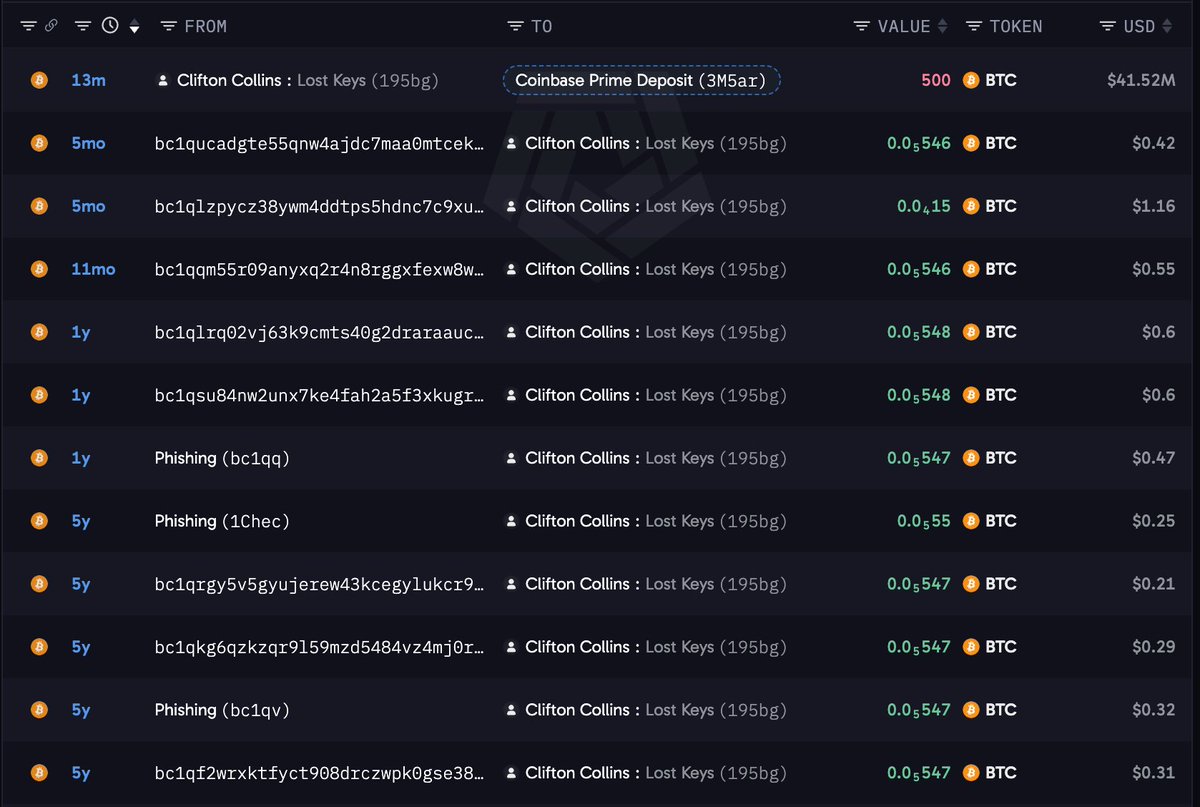
Task: Open the filter icon beside the VALUE header
Action: coord(861,26)
